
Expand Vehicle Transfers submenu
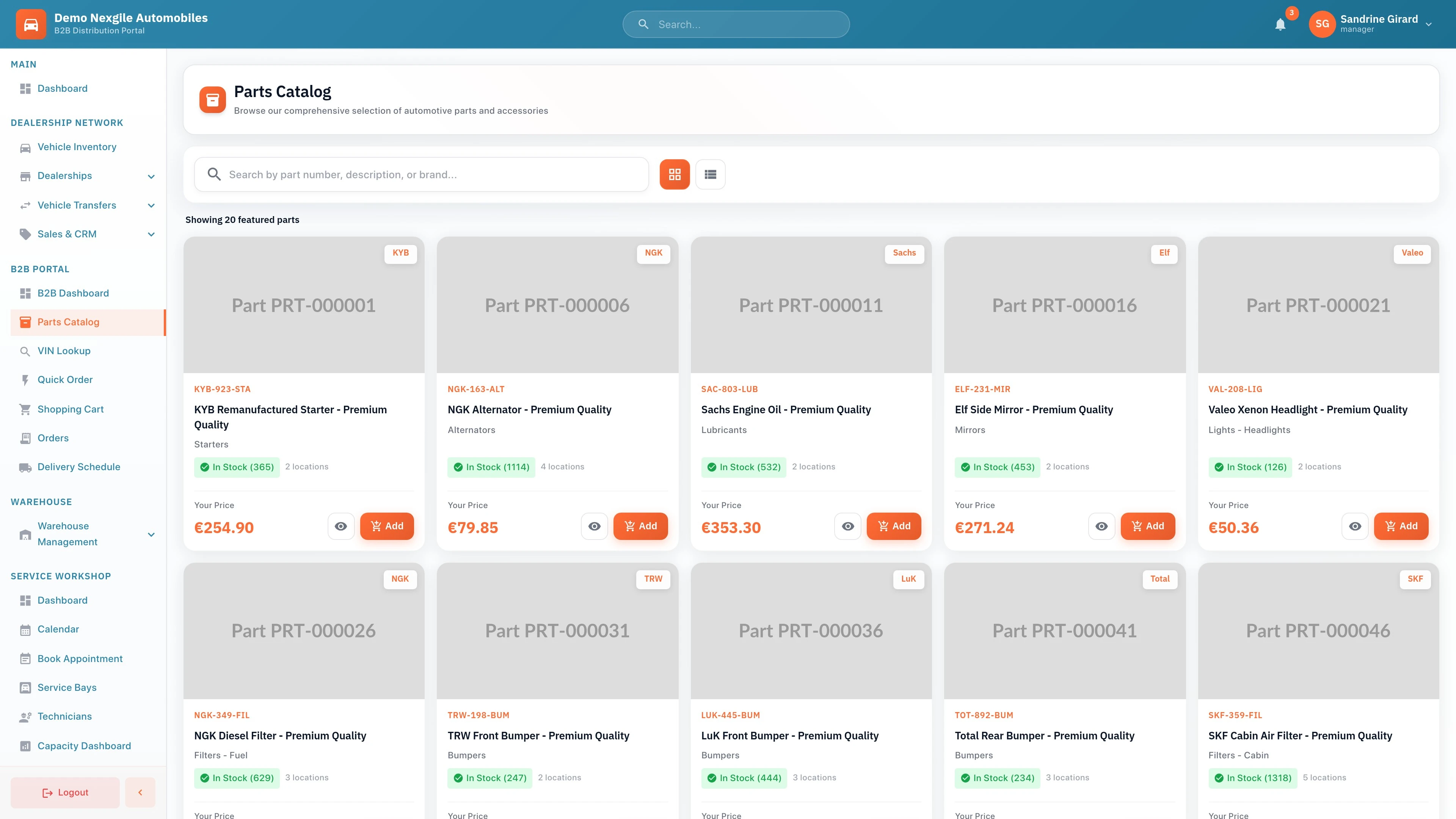coord(151,205)
